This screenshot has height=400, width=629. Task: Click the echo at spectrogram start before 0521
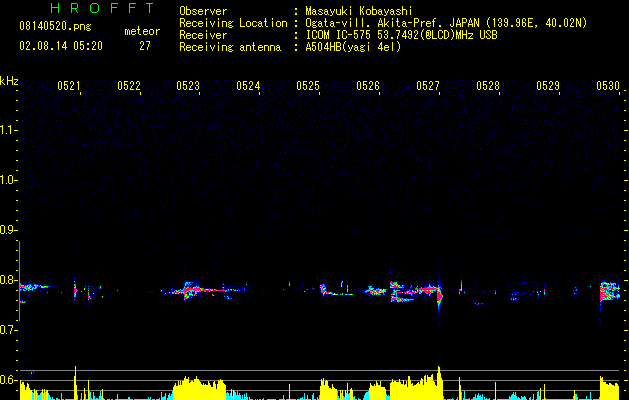[34, 287]
